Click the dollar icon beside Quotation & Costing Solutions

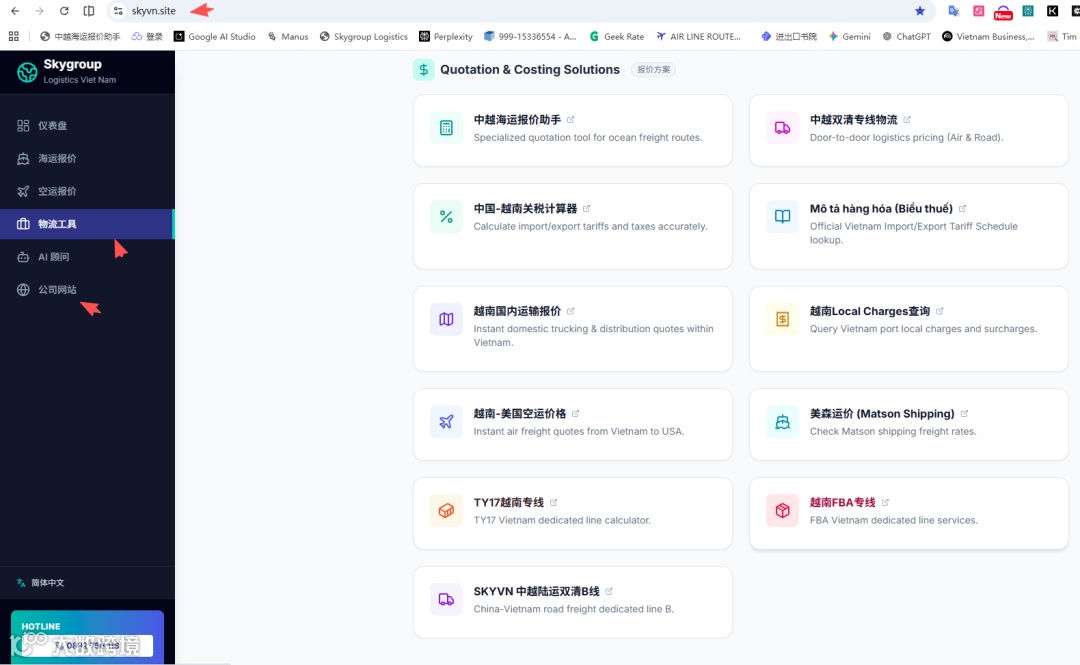[424, 70]
